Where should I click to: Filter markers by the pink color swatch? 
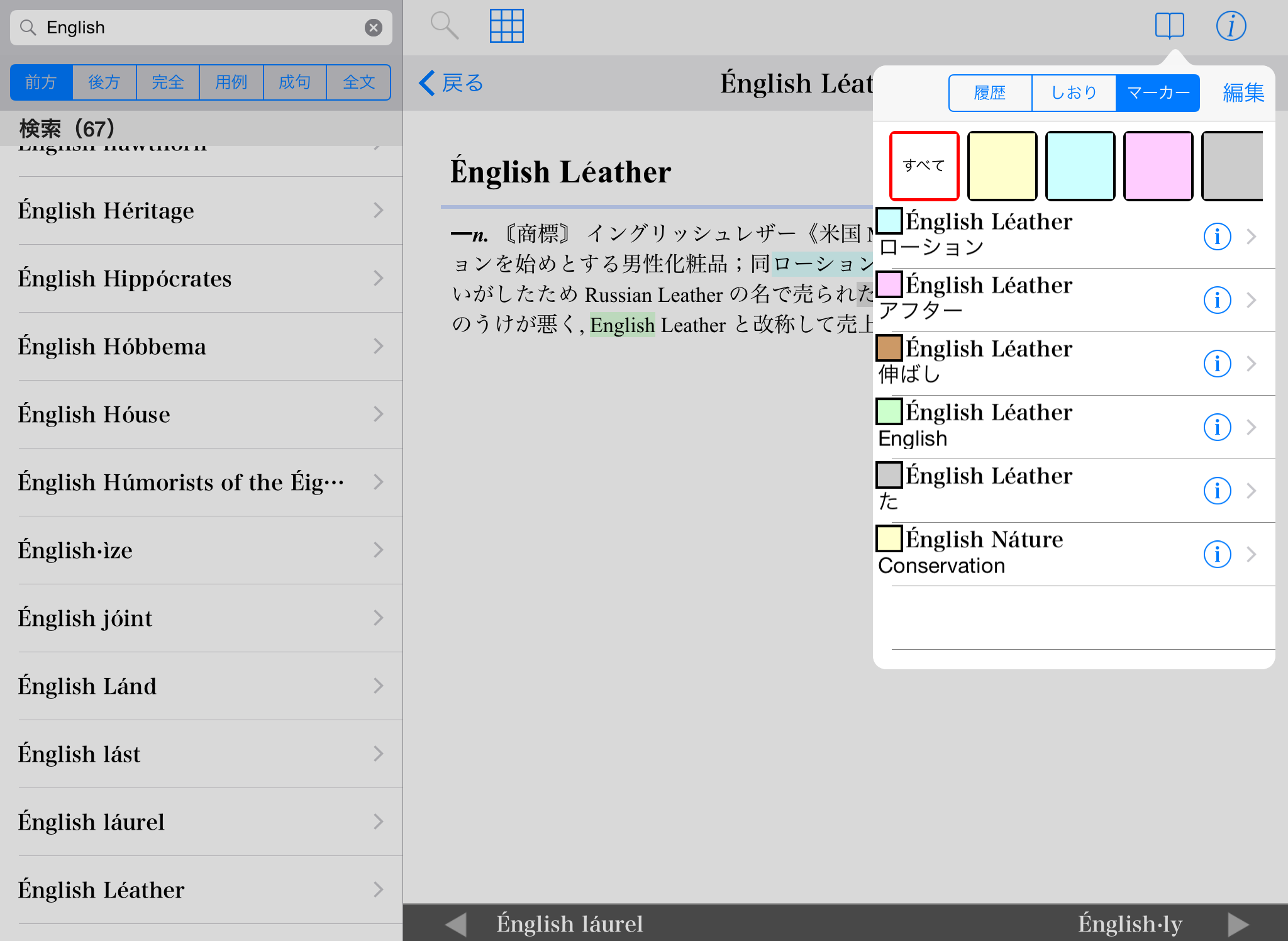tap(1158, 166)
